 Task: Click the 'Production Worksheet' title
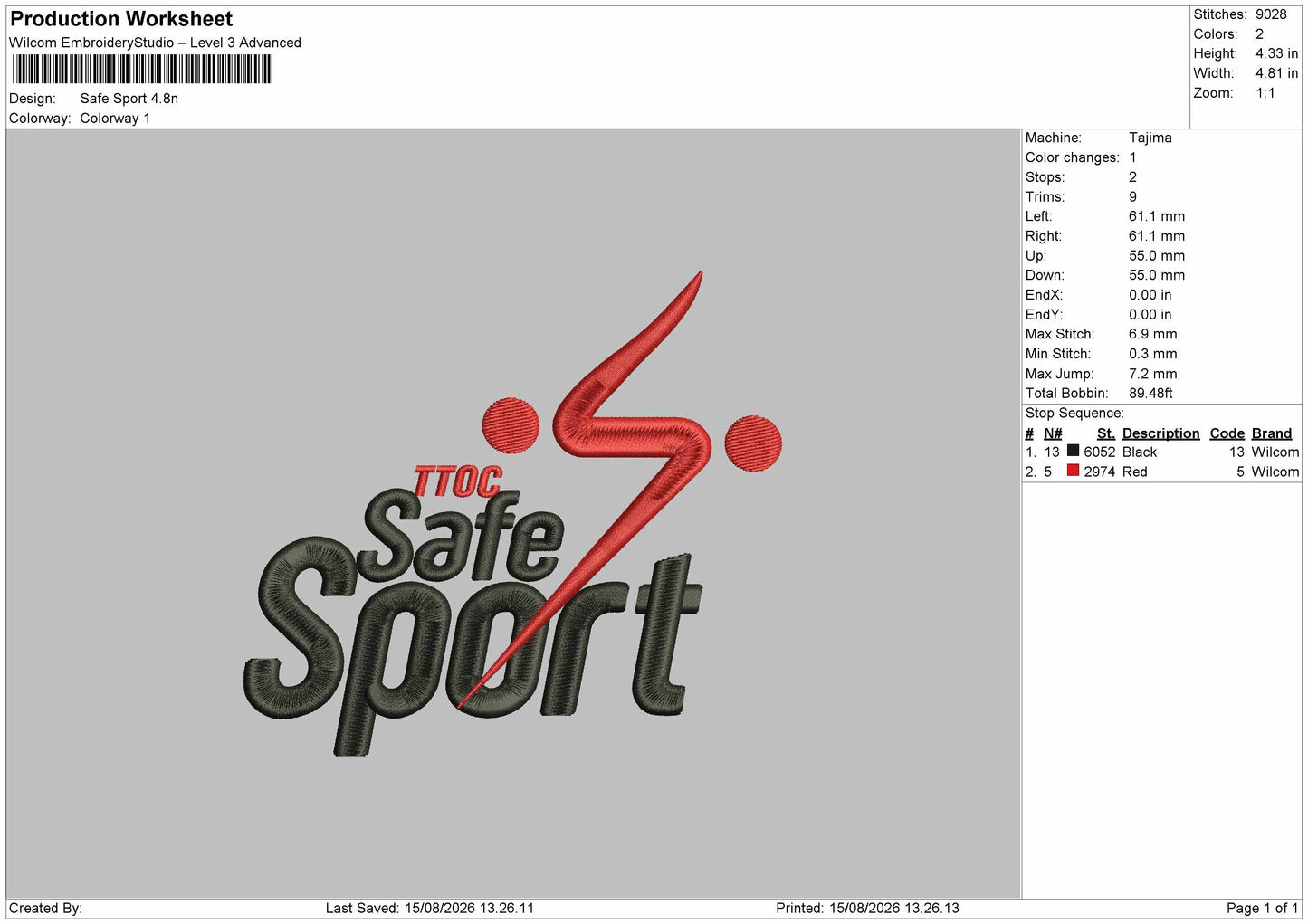[121, 19]
